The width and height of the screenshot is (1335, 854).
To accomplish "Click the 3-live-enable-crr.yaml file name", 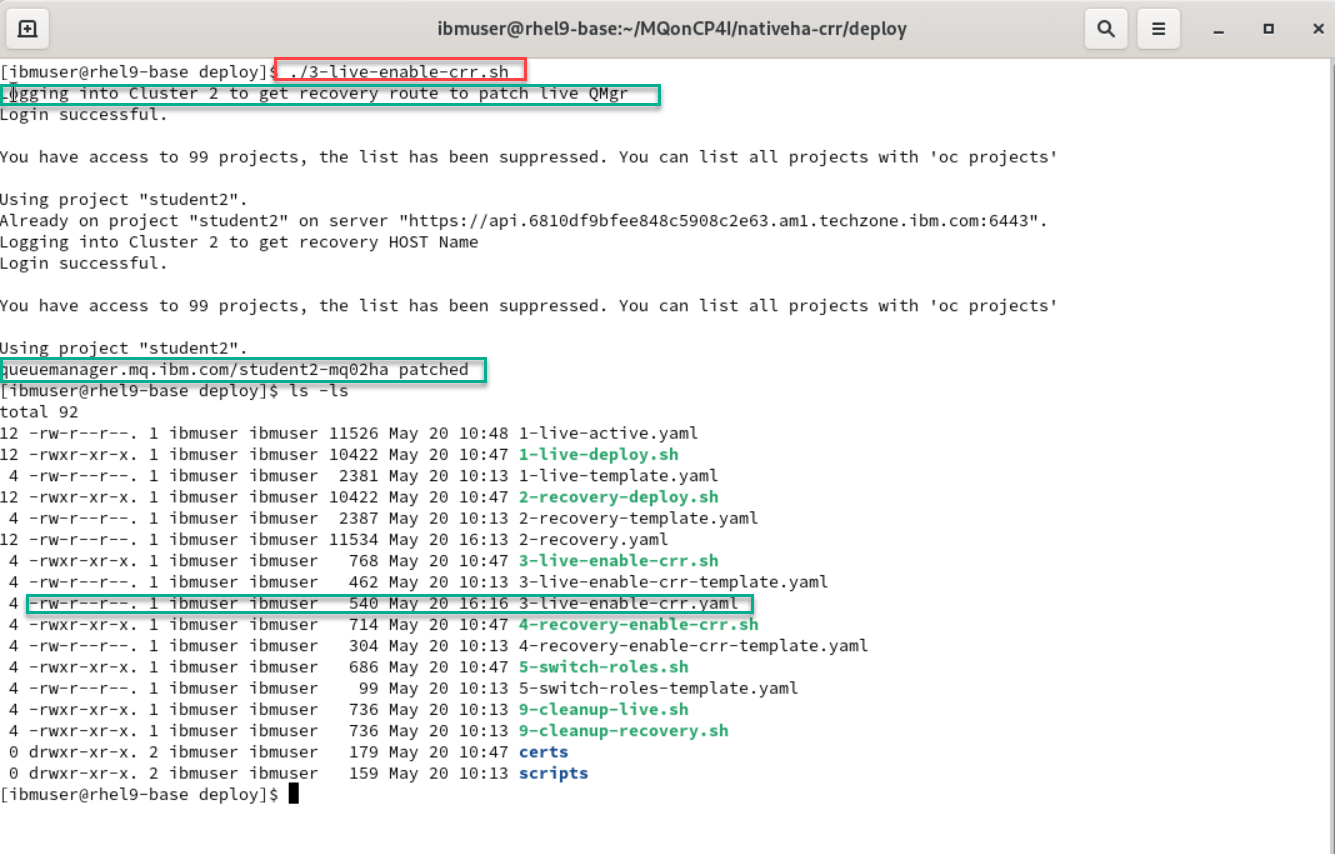I will 628,603.
